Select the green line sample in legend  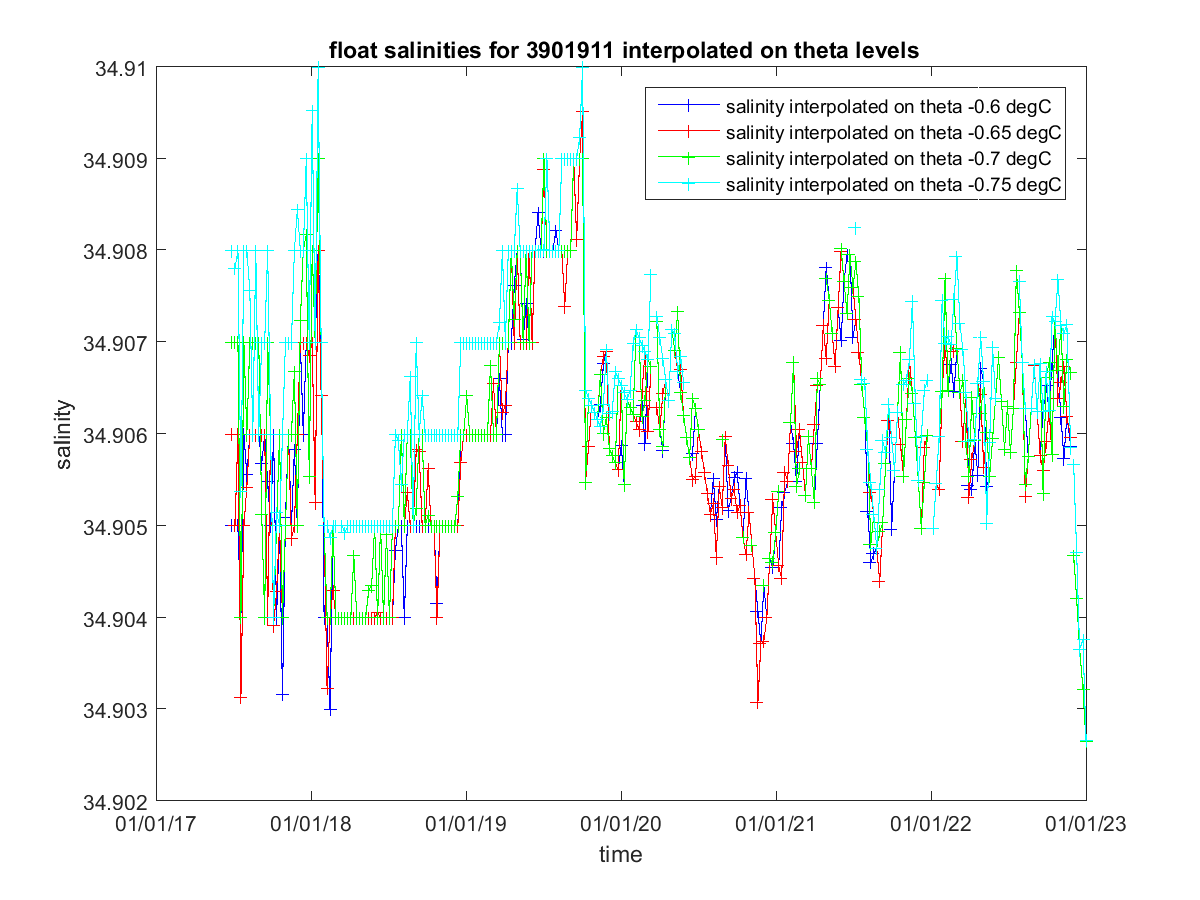pos(687,158)
